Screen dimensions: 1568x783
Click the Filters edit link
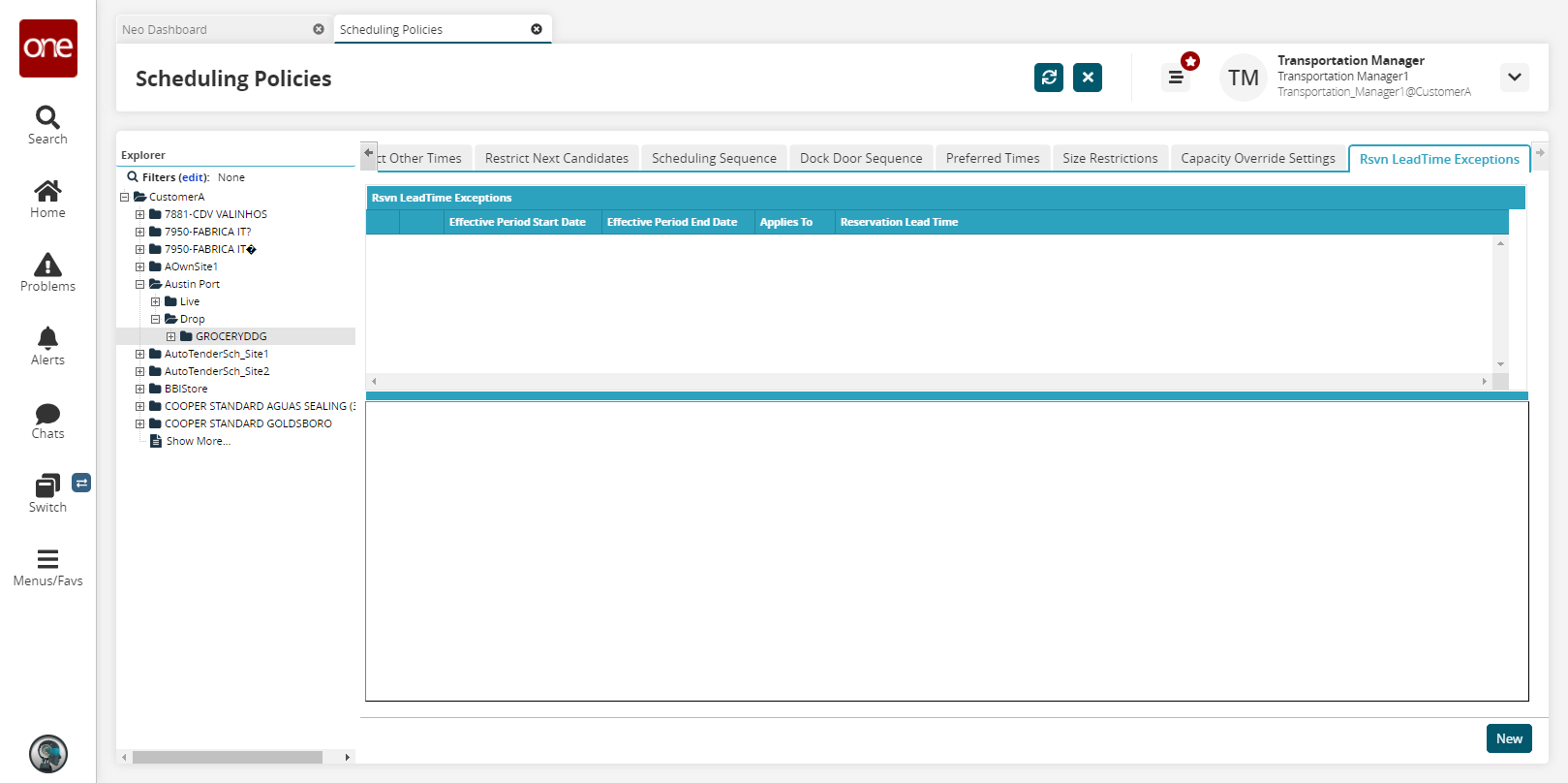(x=193, y=177)
